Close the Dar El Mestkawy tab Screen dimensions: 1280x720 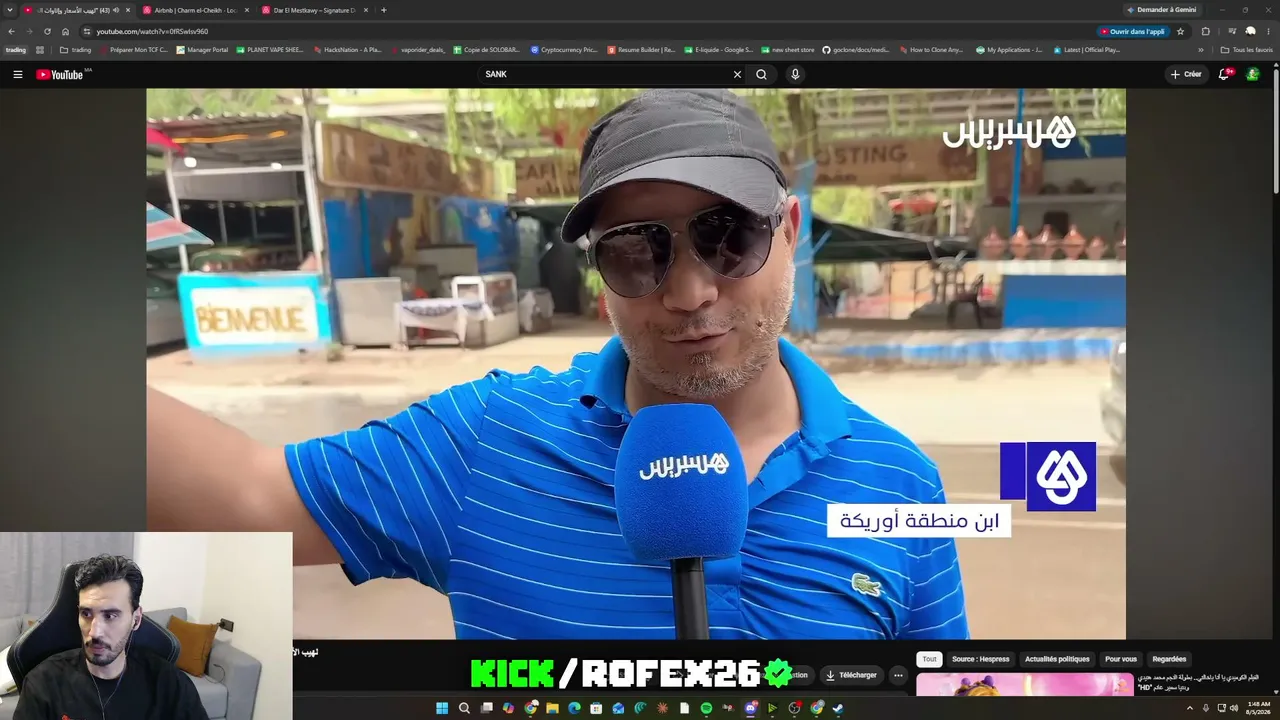click(x=366, y=10)
